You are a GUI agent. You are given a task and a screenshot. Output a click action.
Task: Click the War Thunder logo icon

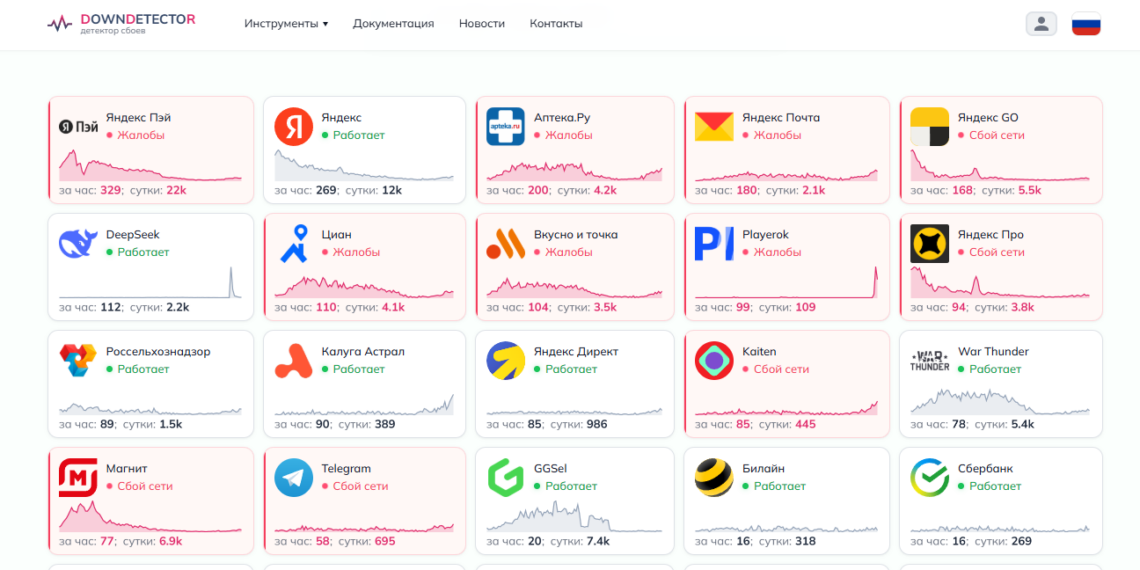pyautogui.click(x=930, y=361)
